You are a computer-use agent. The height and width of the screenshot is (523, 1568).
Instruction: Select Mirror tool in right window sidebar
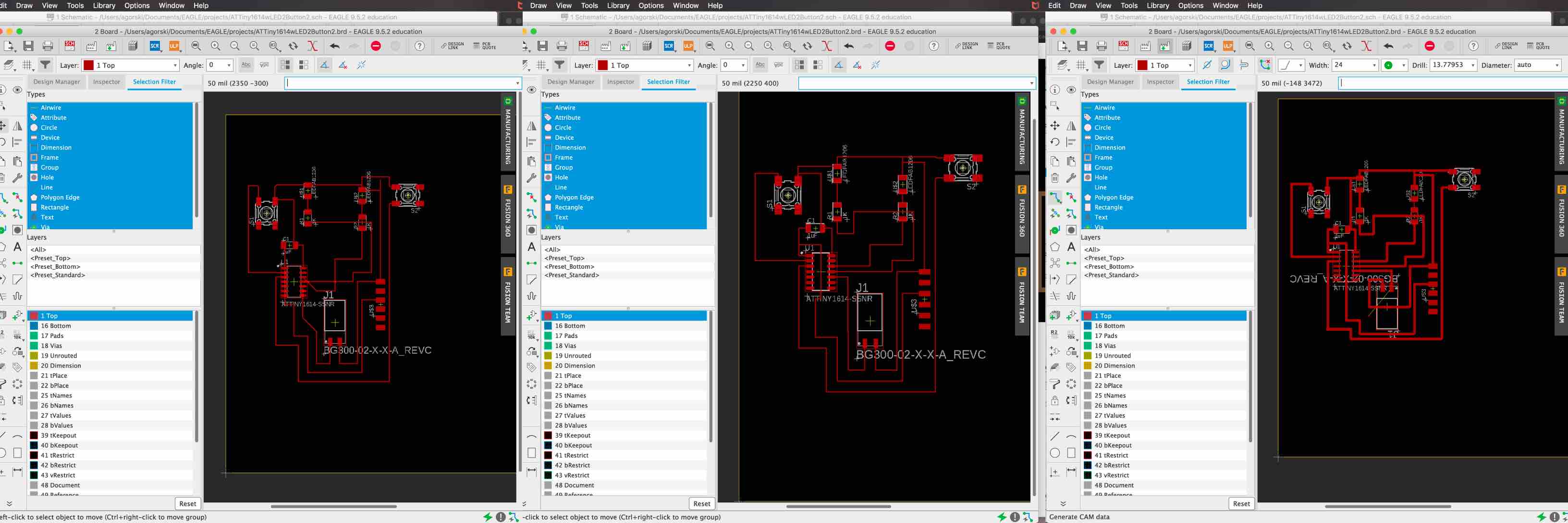pyautogui.click(x=1071, y=125)
